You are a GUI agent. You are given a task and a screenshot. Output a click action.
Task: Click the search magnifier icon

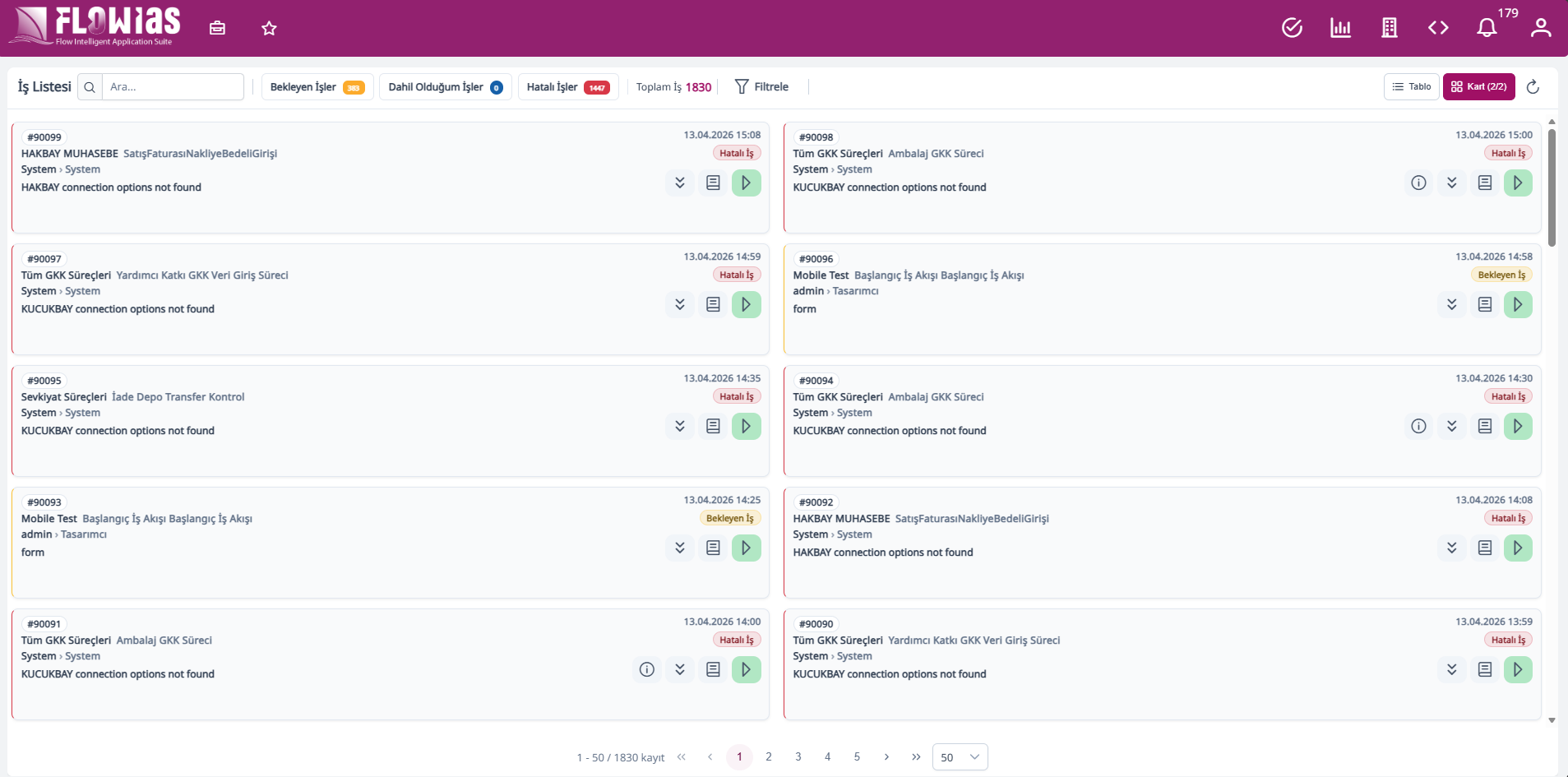90,86
